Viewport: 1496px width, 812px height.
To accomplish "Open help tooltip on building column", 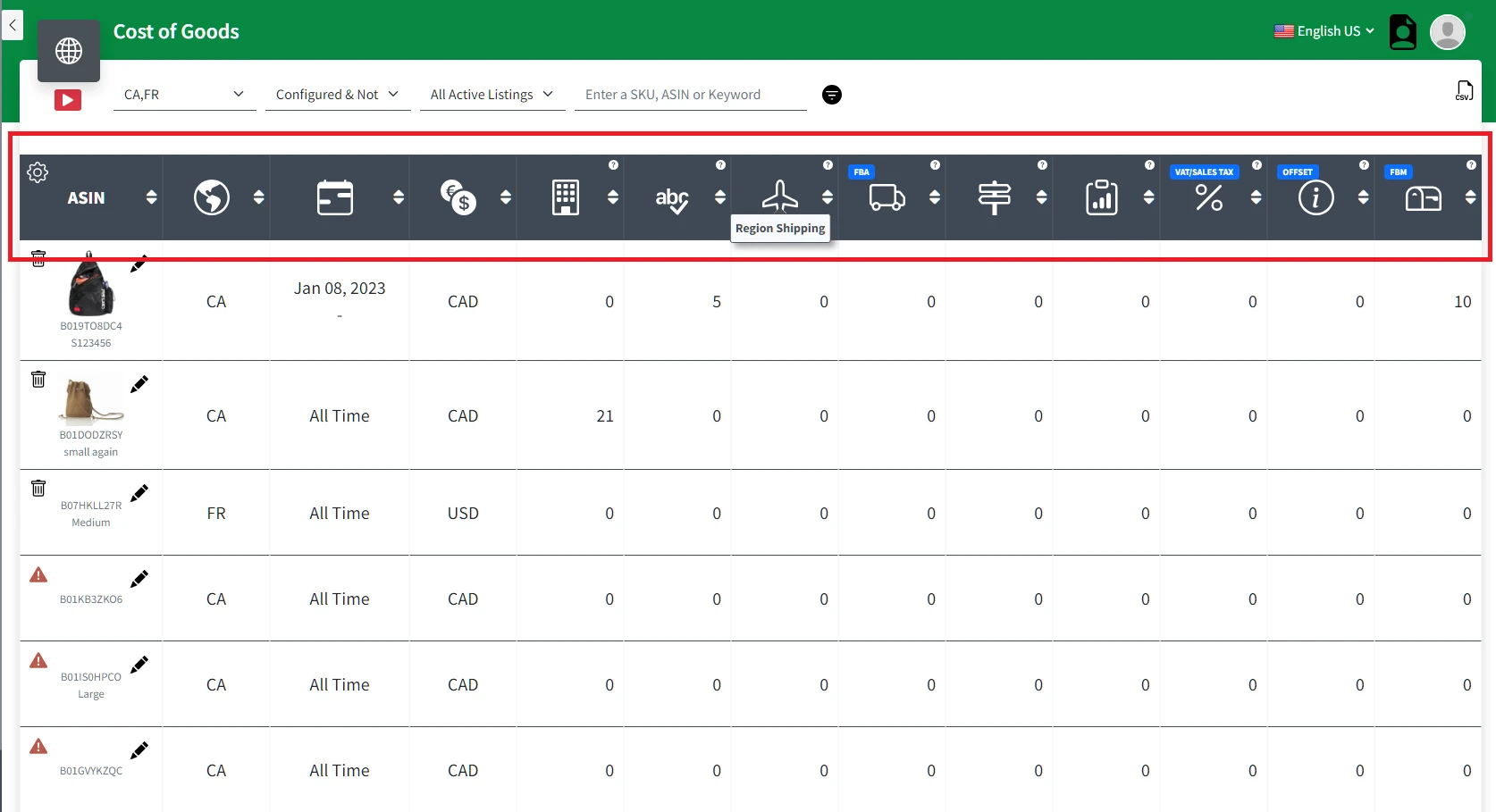I will pos(613,165).
